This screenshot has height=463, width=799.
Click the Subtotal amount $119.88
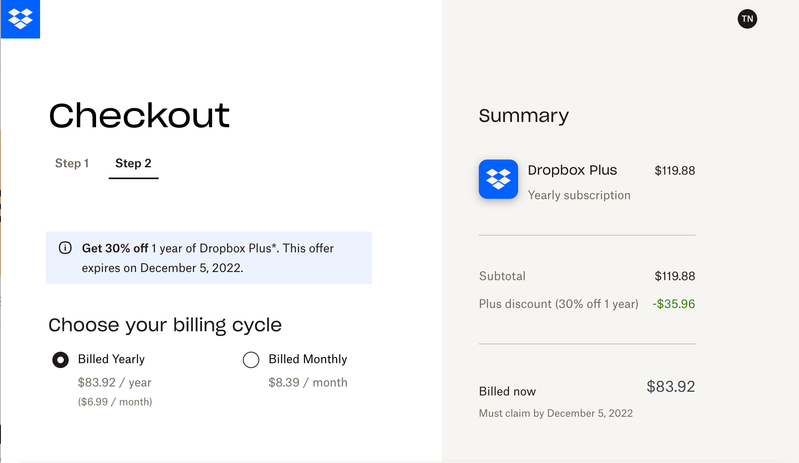(674, 276)
